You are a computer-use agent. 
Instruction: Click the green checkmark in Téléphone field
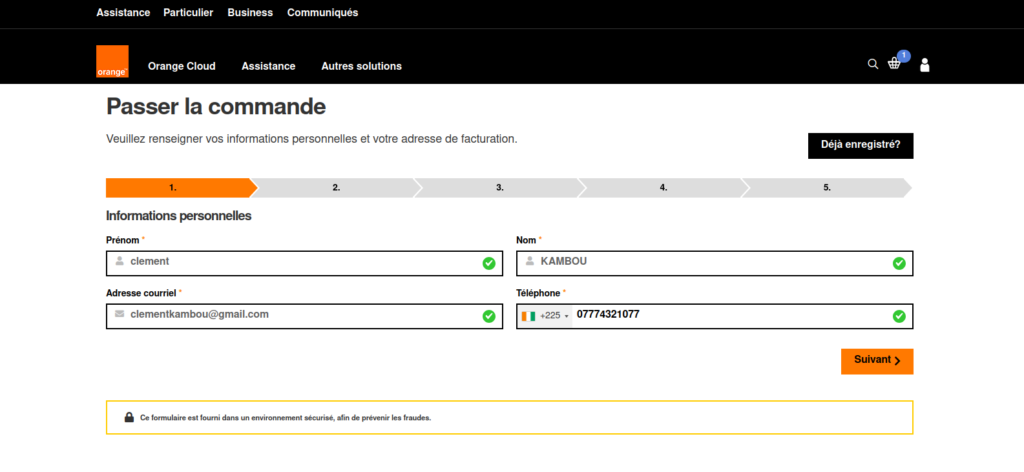pos(899,316)
